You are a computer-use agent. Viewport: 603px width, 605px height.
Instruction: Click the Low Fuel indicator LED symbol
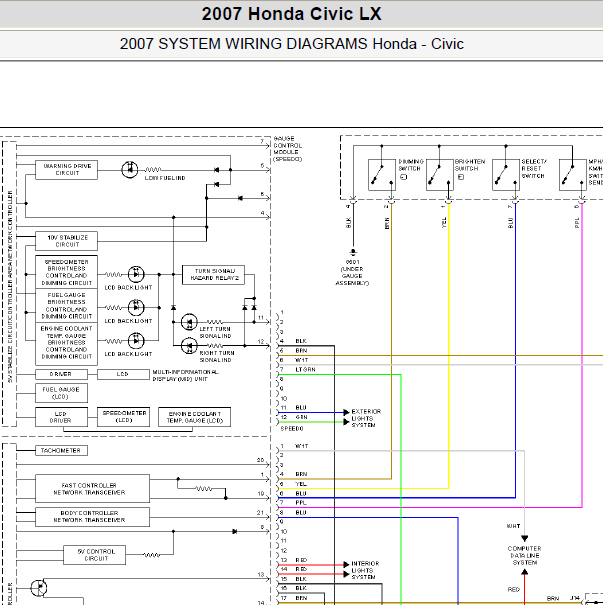pos(130,169)
